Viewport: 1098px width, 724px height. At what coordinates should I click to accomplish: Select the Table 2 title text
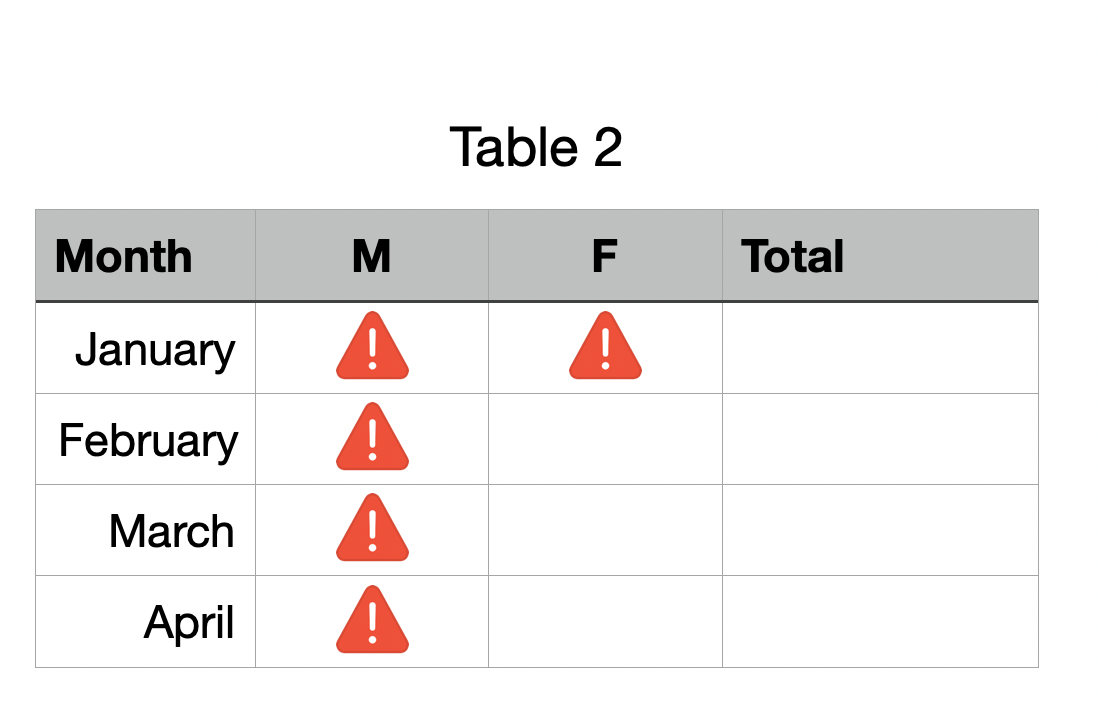[x=536, y=147]
